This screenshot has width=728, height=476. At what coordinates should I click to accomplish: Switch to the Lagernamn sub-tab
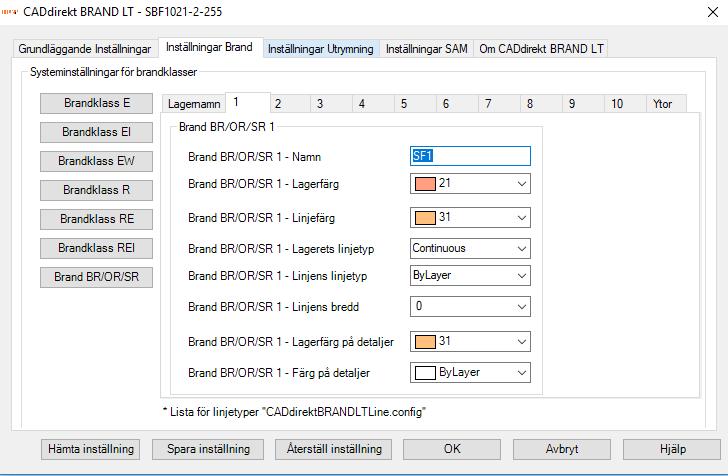pyautogui.click(x=194, y=104)
